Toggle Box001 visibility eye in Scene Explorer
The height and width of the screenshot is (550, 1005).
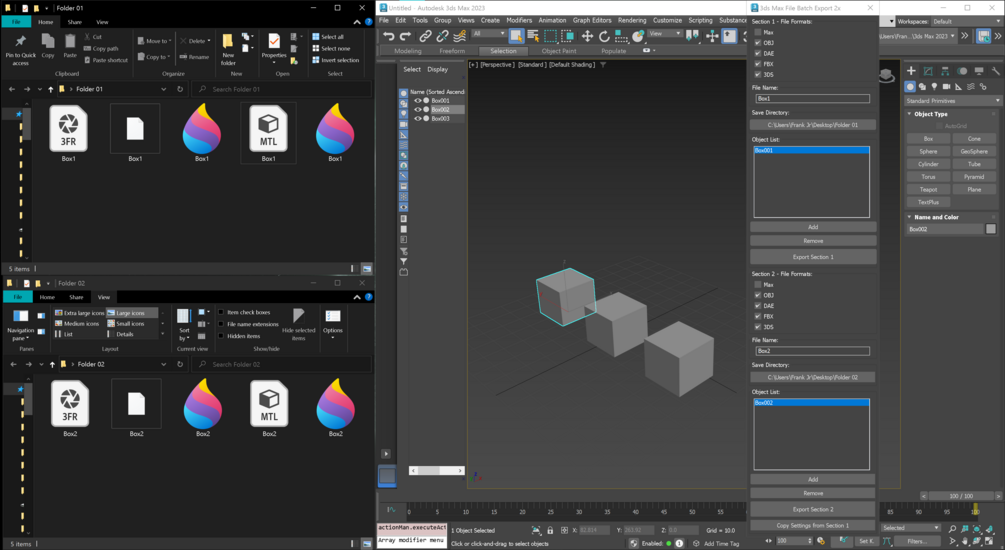(418, 101)
